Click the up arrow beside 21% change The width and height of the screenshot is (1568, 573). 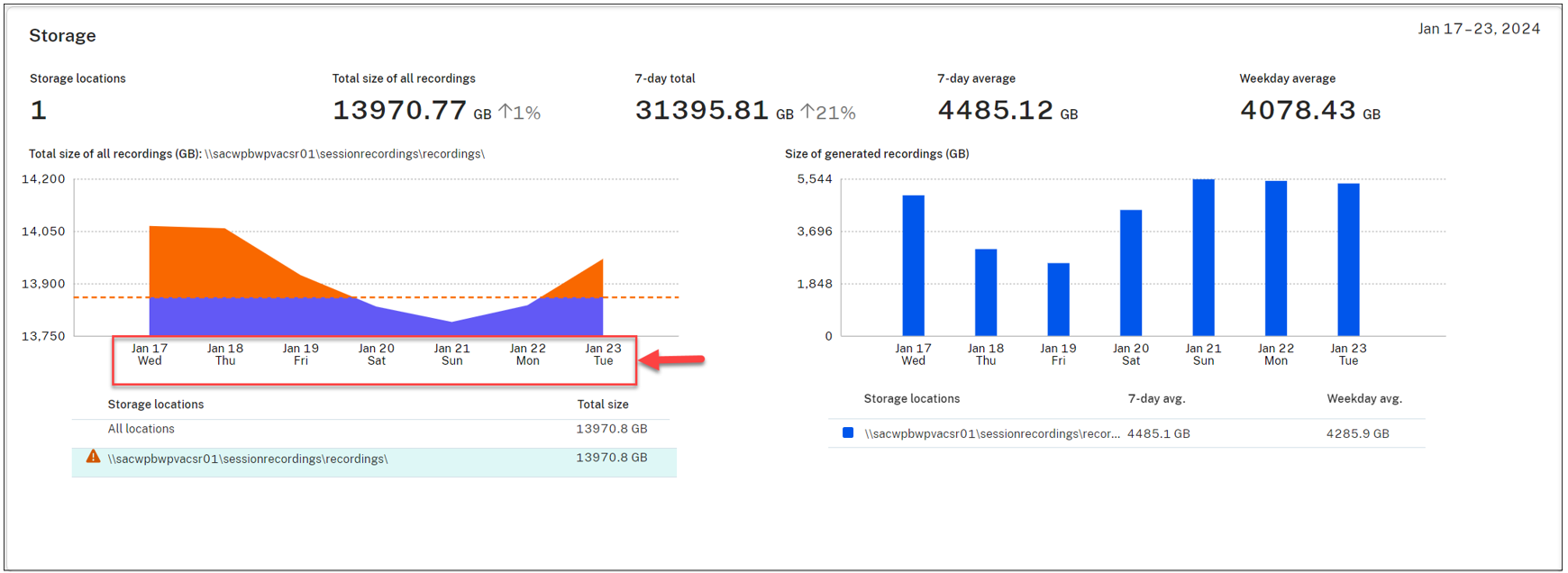(x=807, y=113)
